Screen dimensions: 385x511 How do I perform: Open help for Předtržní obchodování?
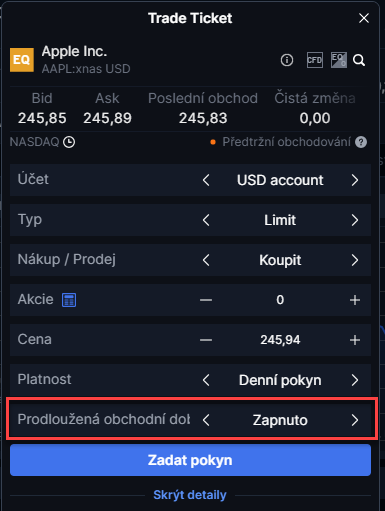(361, 142)
